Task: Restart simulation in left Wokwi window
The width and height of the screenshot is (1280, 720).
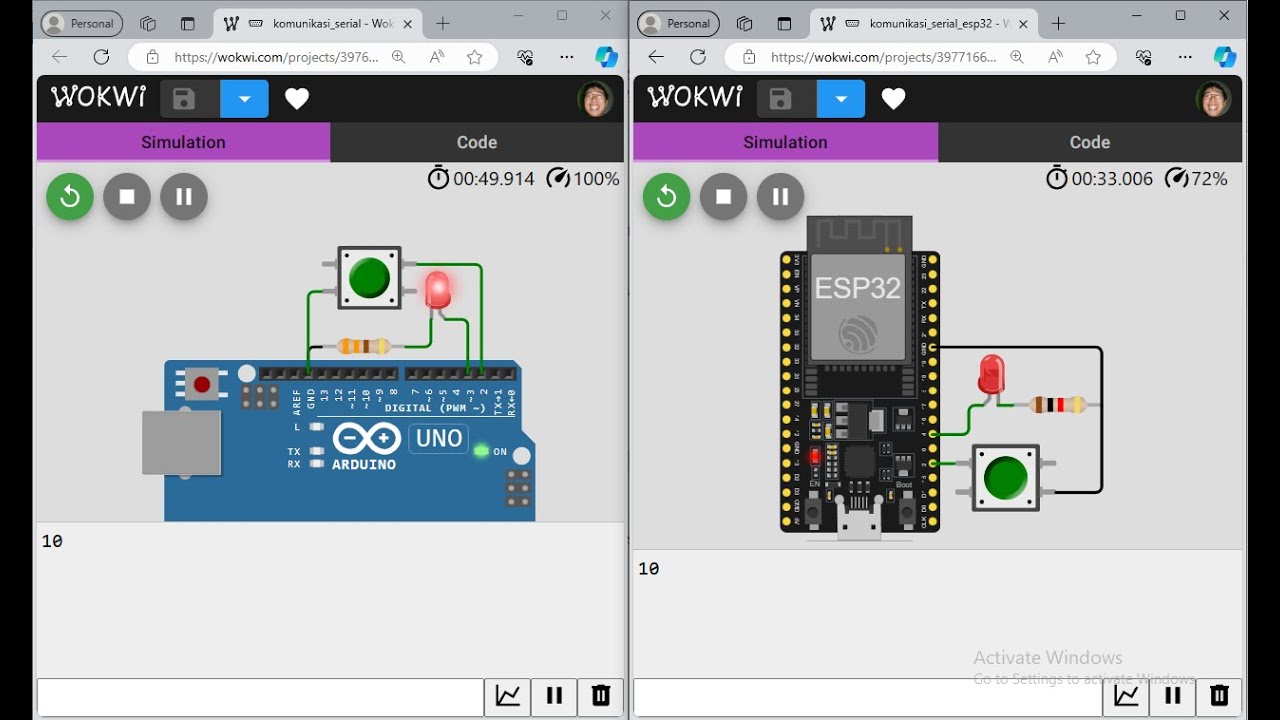Action: pyautogui.click(x=70, y=197)
